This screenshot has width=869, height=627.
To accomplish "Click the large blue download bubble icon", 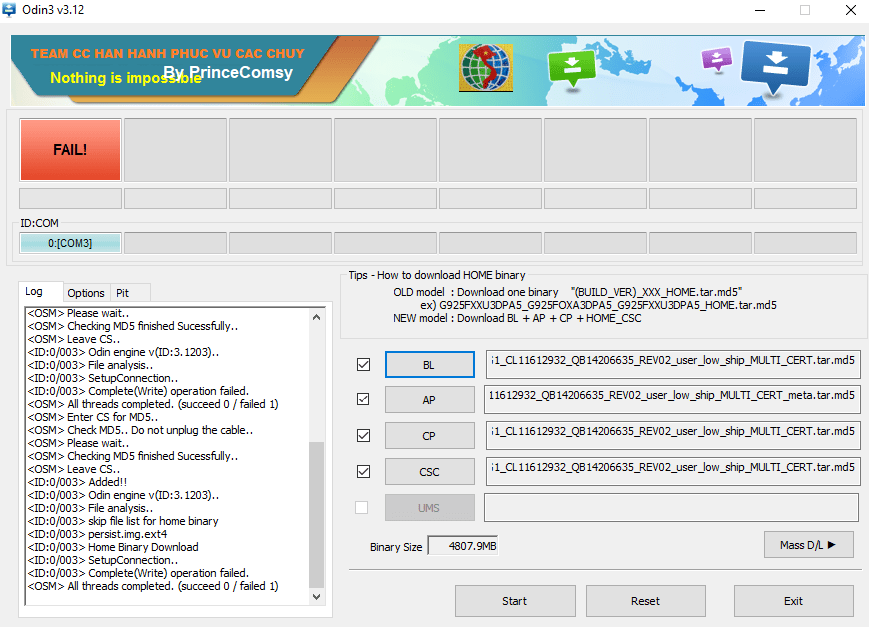I will click(775, 68).
